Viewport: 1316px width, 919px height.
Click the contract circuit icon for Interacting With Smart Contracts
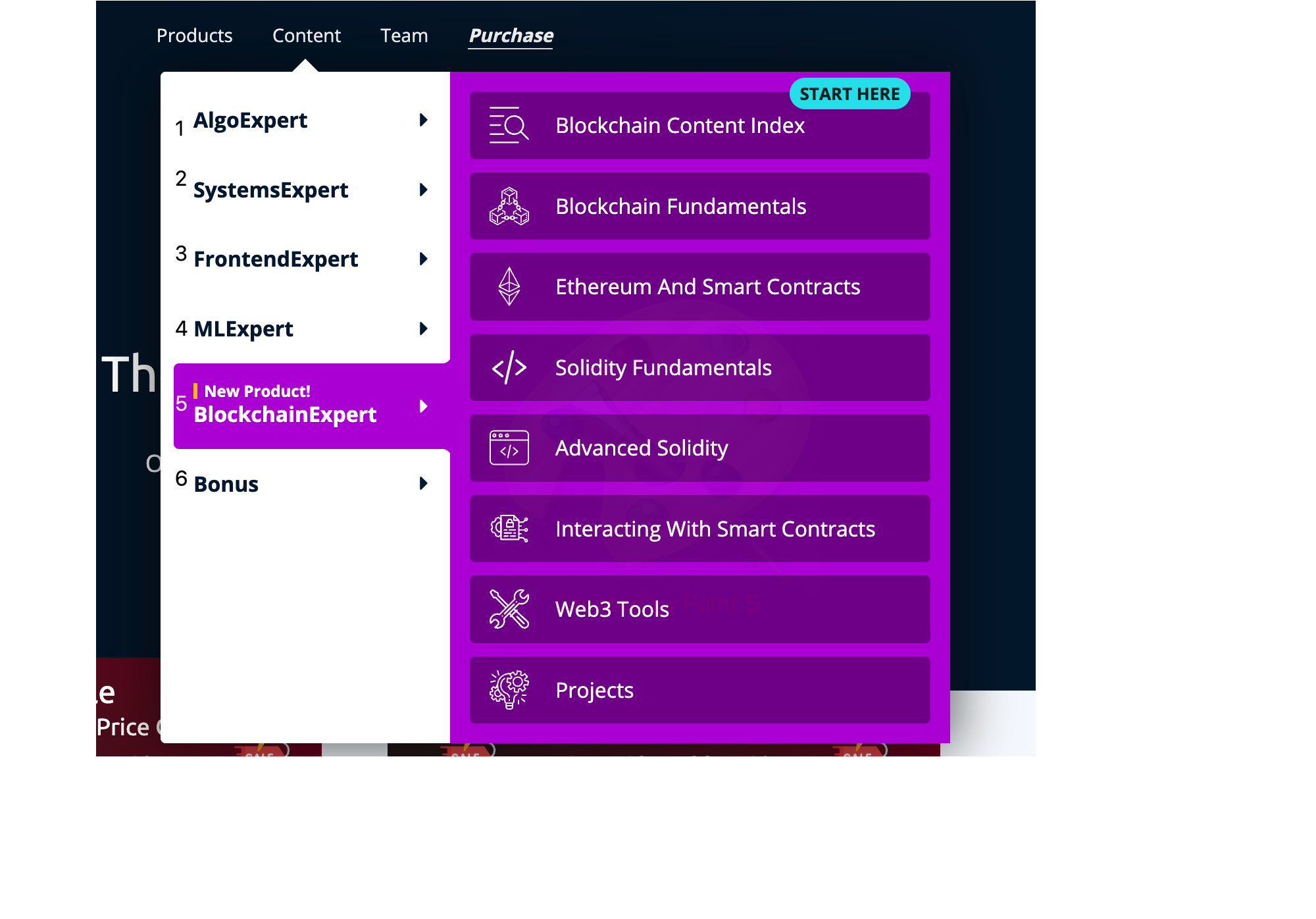(509, 529)
